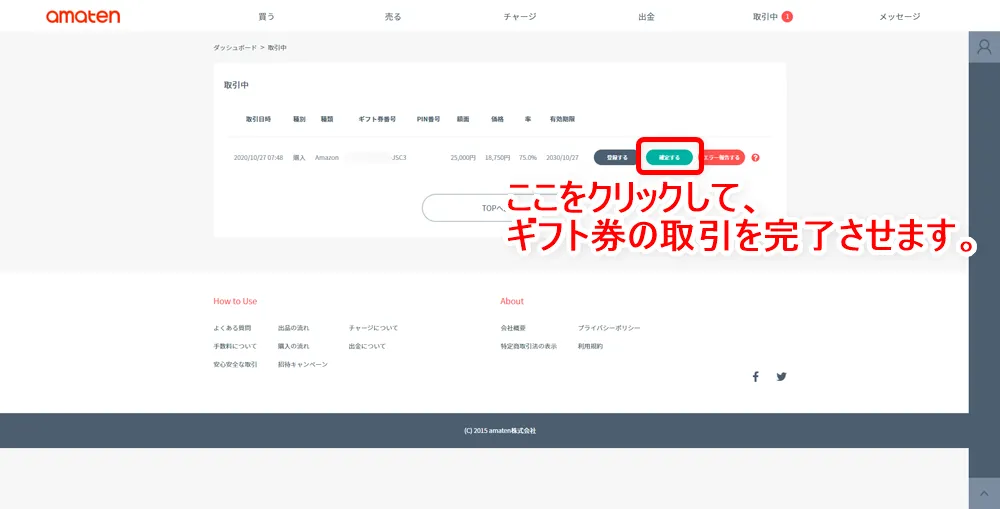Screen dimensions: 1000x509
Task: Click the scroll-to-top chevron icon
Action: pos(984,493)
